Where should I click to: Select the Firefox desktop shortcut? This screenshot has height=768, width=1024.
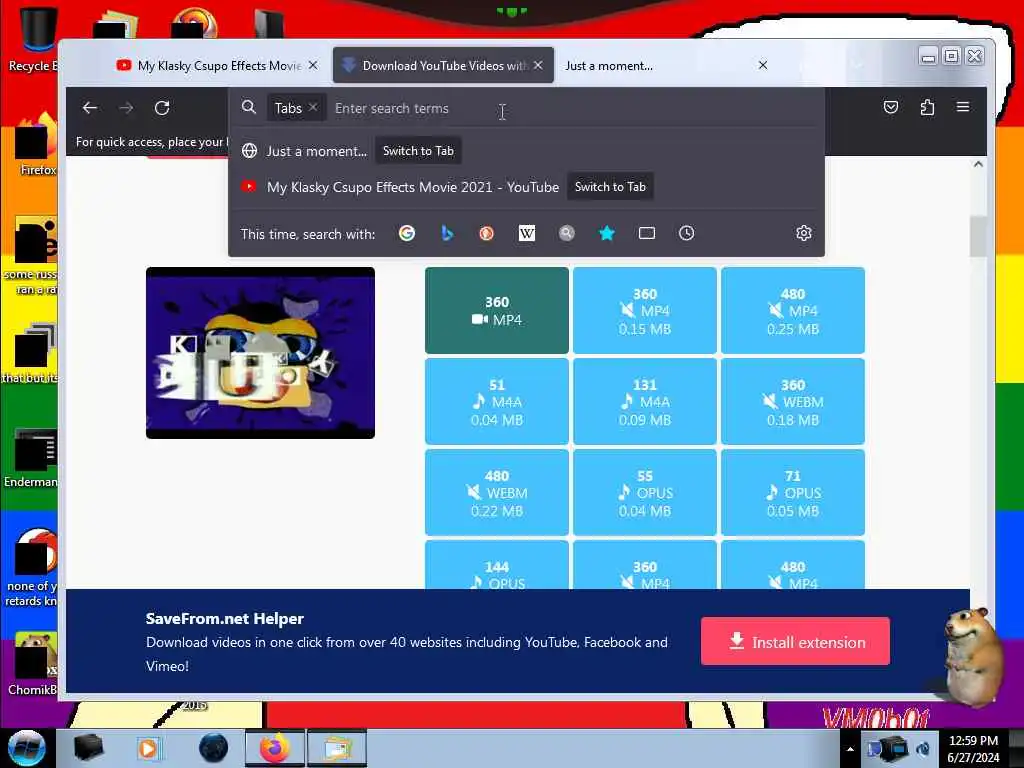(34, 145)
